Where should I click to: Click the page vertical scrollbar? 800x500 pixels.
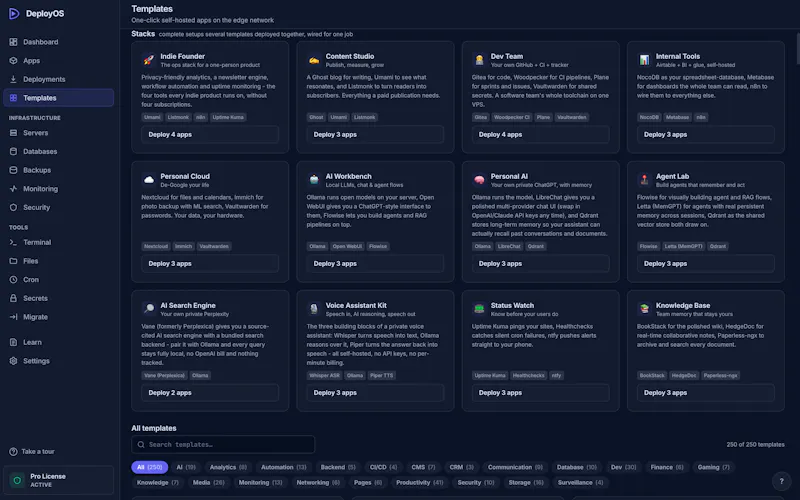797,48
